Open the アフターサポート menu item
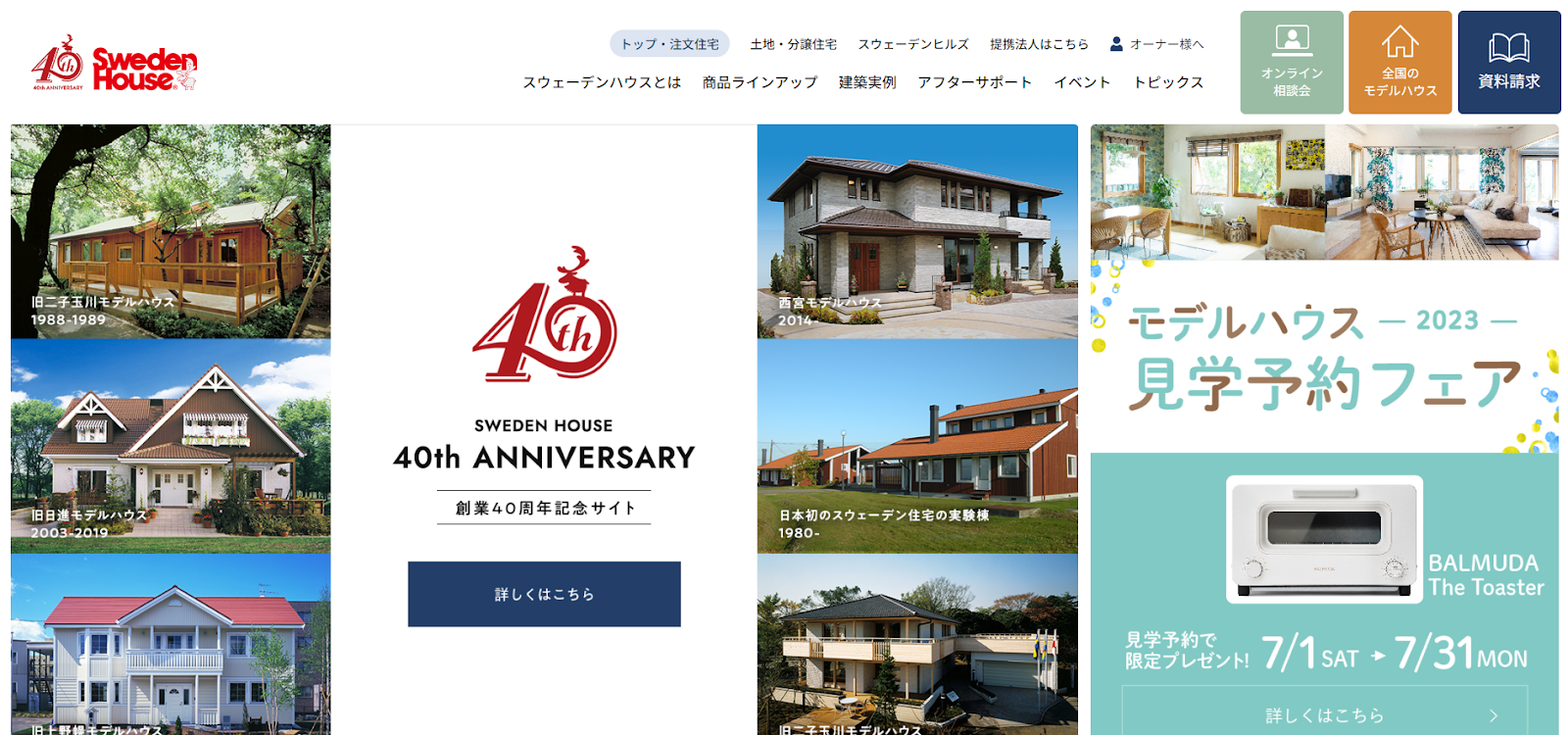1568x735 pixels. 975,82
